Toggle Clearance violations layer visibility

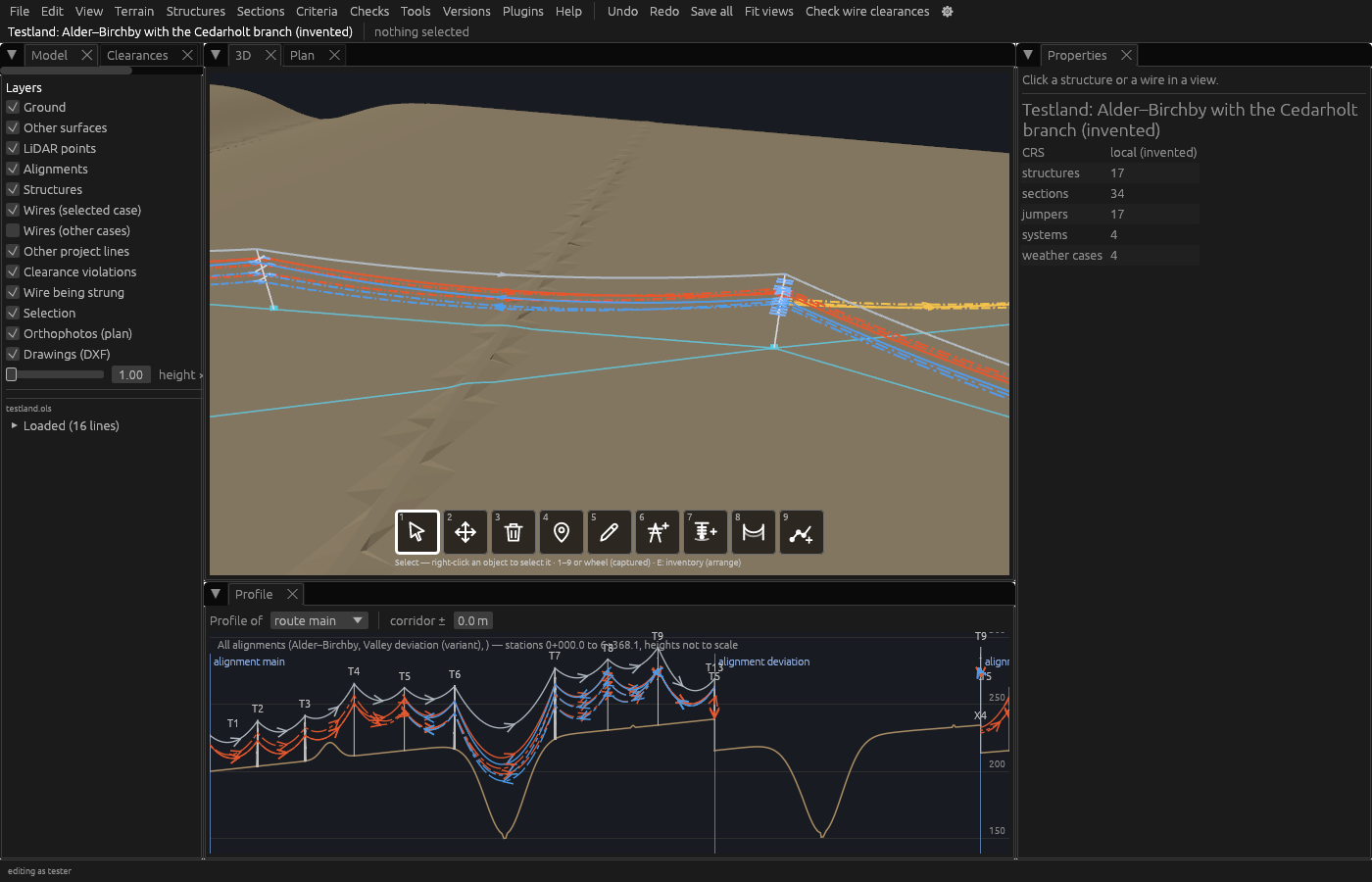click(x=13, y=271)
